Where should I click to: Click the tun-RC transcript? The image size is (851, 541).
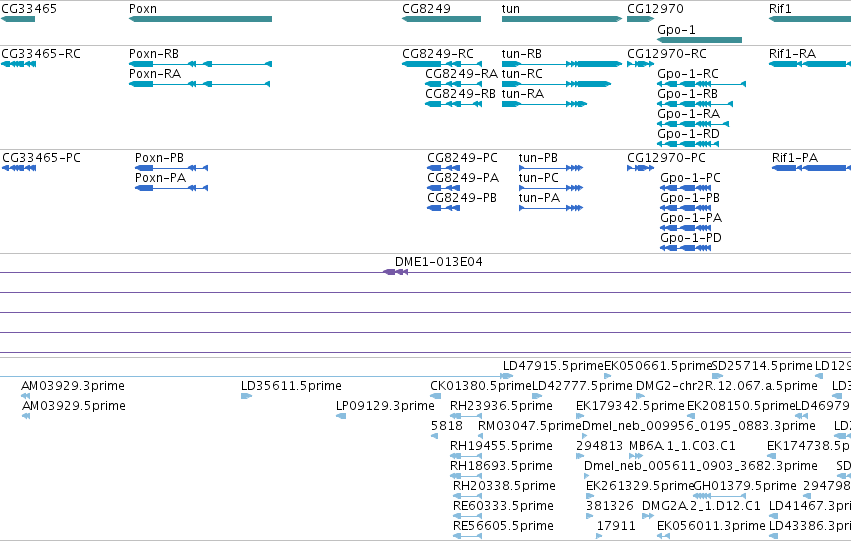(556, 84)
